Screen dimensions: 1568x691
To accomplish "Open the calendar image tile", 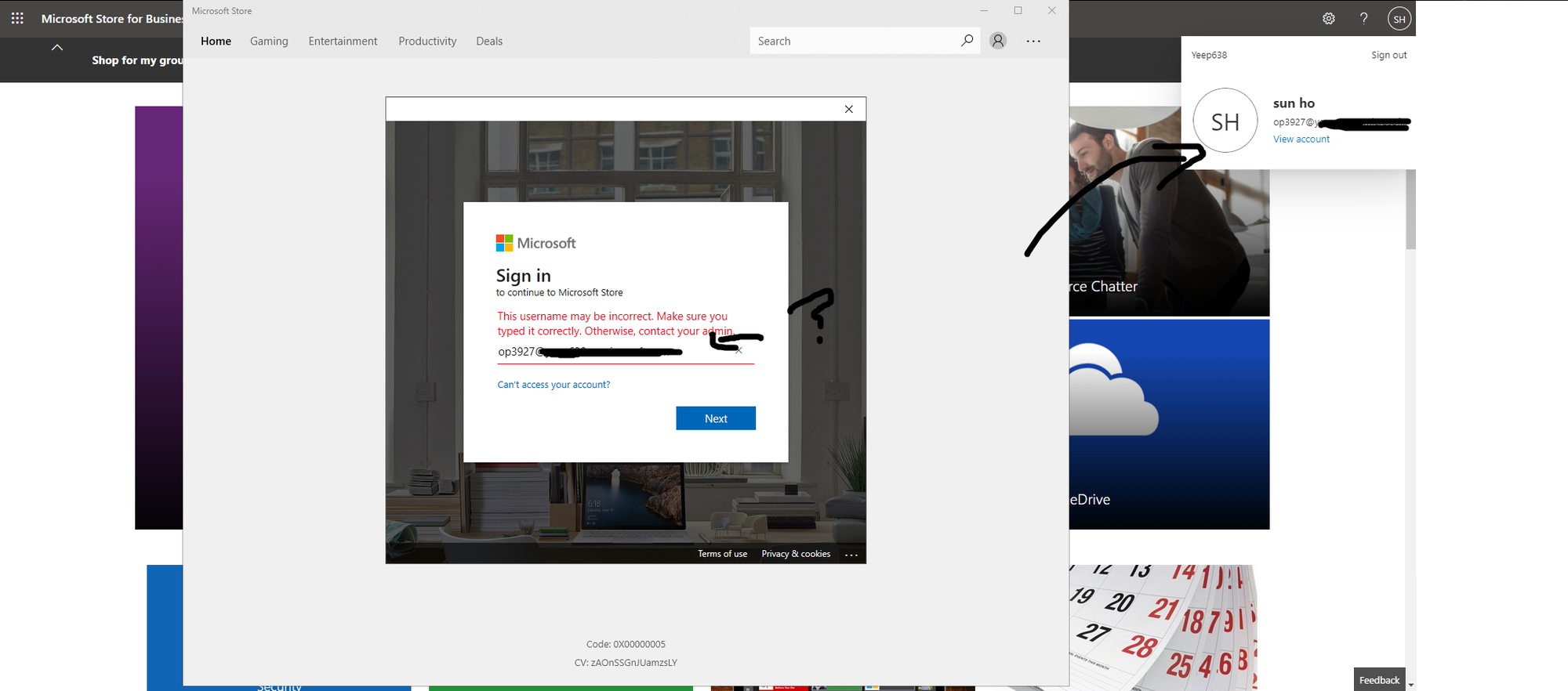I will tap(1163, 627).
